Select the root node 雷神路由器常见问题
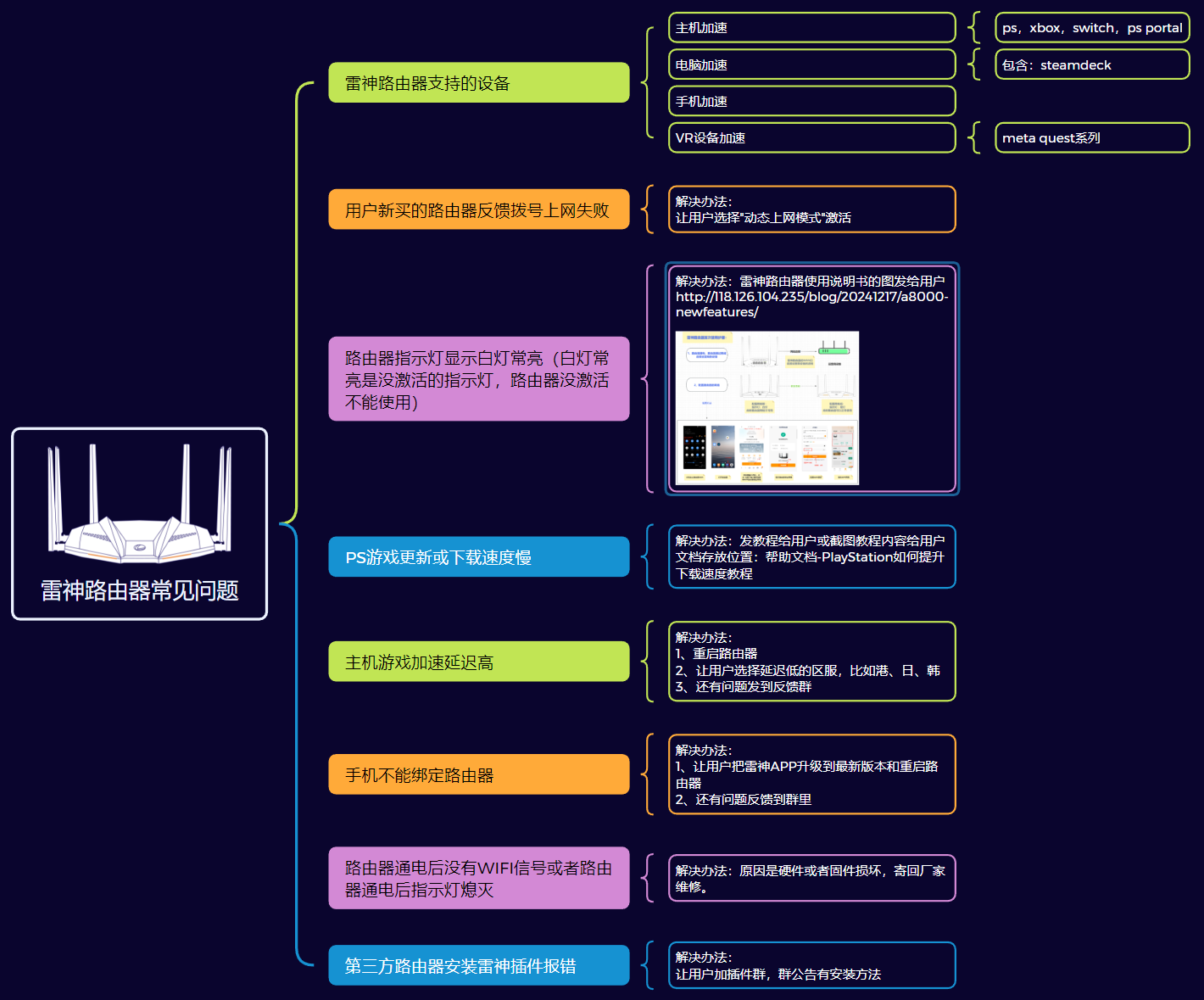Screen dimensions: 1204x1000 [x=139, y=524]
